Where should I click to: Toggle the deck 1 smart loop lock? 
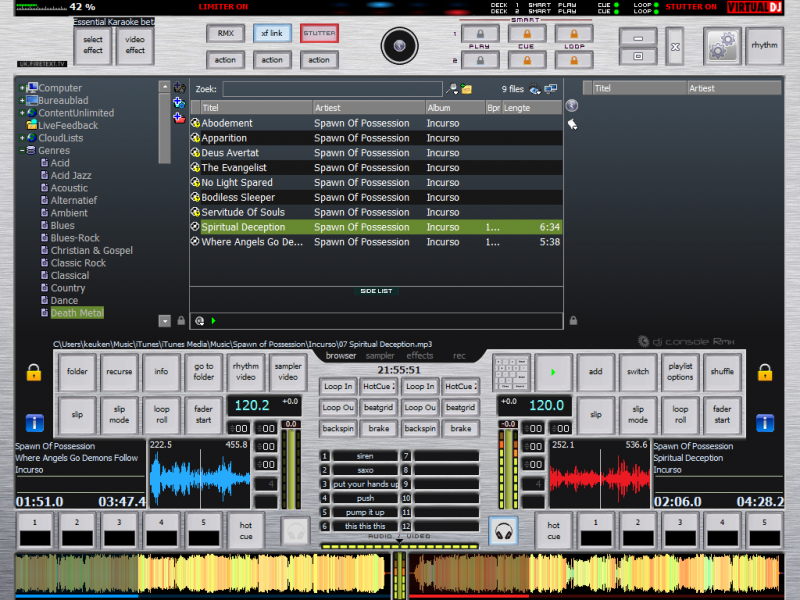(574, 34)
